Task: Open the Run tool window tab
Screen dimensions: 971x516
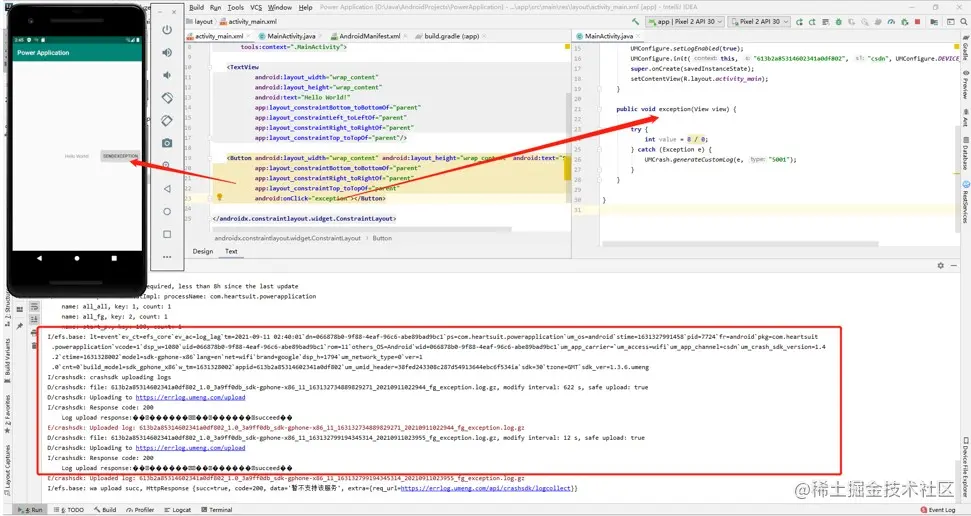Action: coord(30,510)
